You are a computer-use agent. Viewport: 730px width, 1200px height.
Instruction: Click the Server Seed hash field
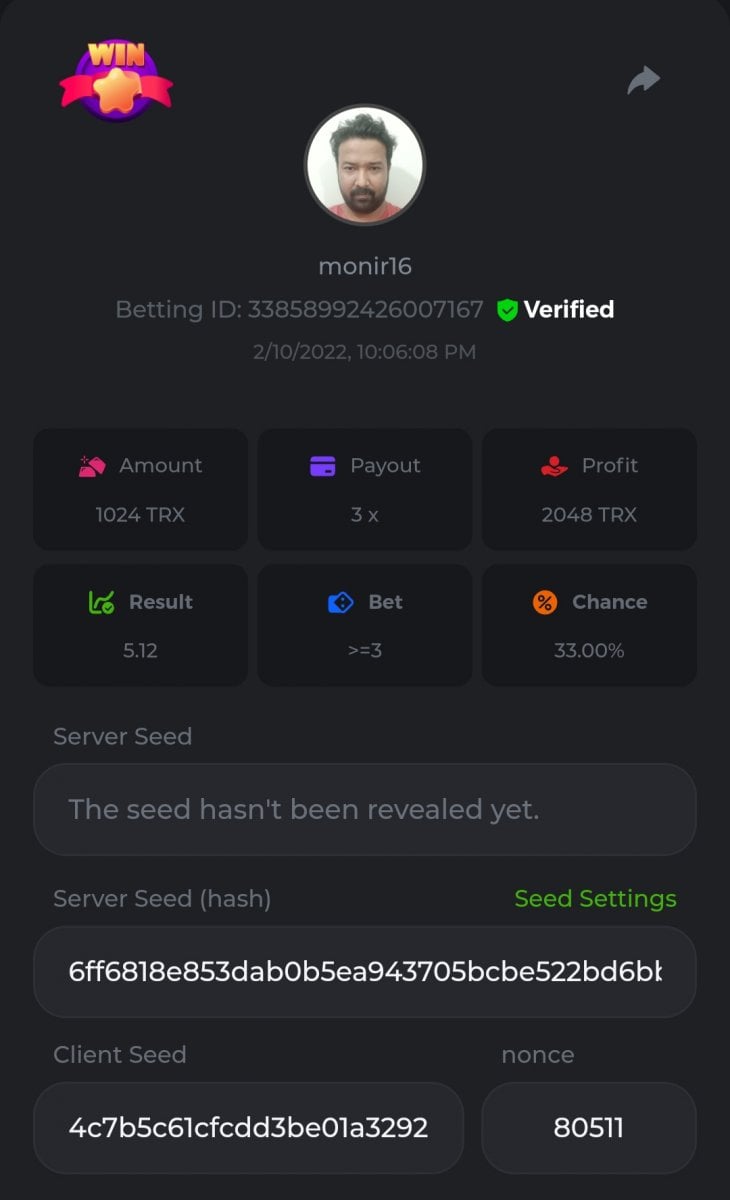point(365,972)
